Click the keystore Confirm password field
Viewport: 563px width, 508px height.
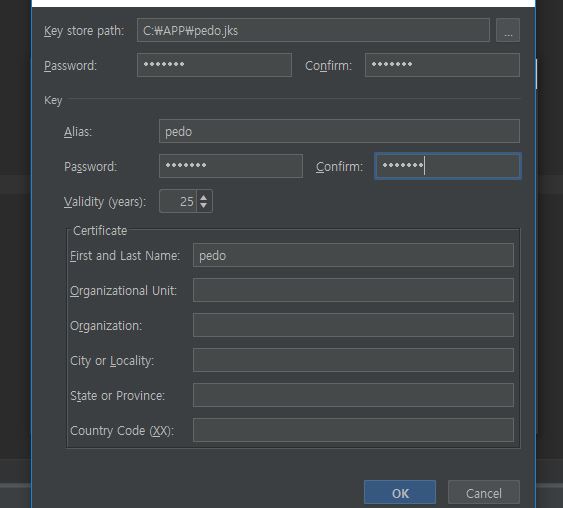pos(442,65)
